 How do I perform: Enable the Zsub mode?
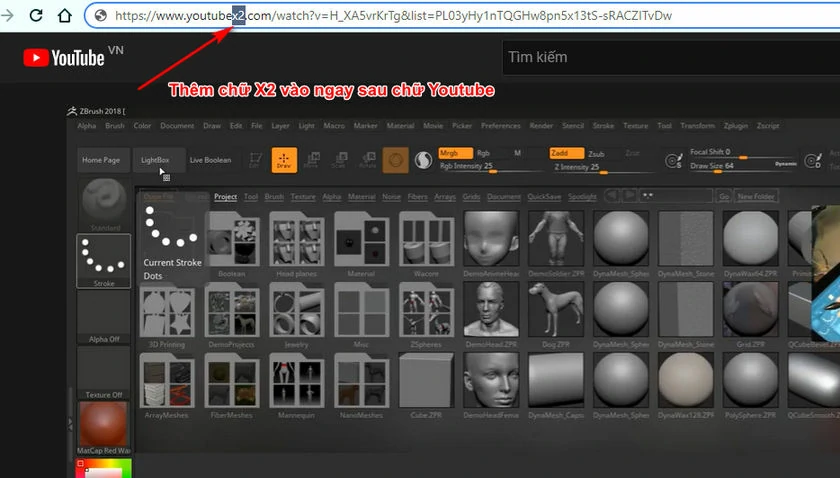tap(596, 154)
